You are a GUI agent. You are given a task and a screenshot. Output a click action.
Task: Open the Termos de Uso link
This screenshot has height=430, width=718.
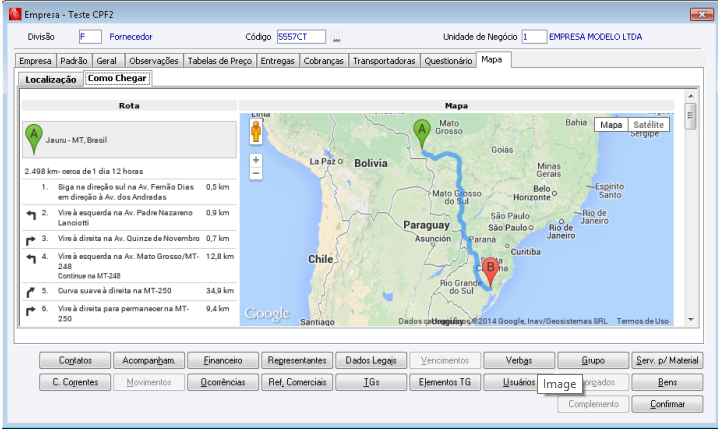point(642,321)
